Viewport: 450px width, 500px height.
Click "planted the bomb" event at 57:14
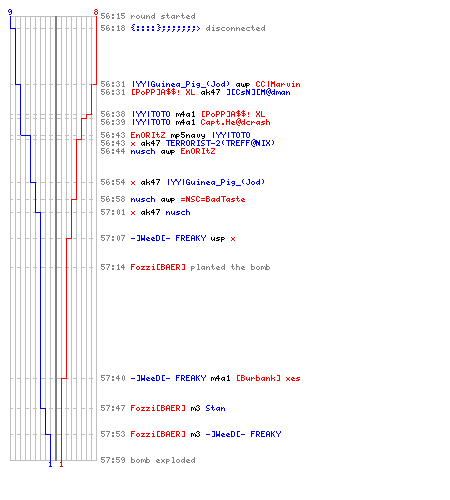tap(230, 267)
